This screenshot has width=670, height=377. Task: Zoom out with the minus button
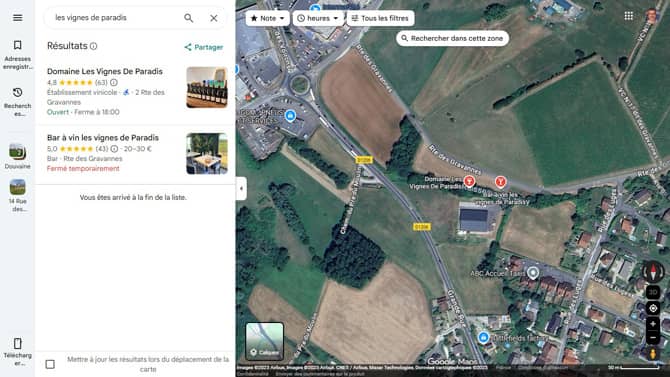[x=653, y=338]
